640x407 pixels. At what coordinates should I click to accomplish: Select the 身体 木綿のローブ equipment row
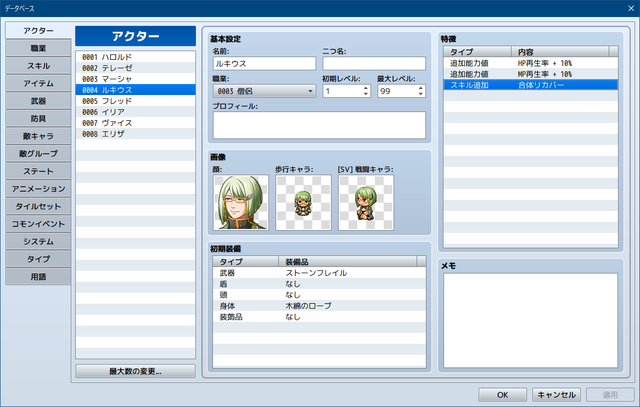[x=319, y=306]
